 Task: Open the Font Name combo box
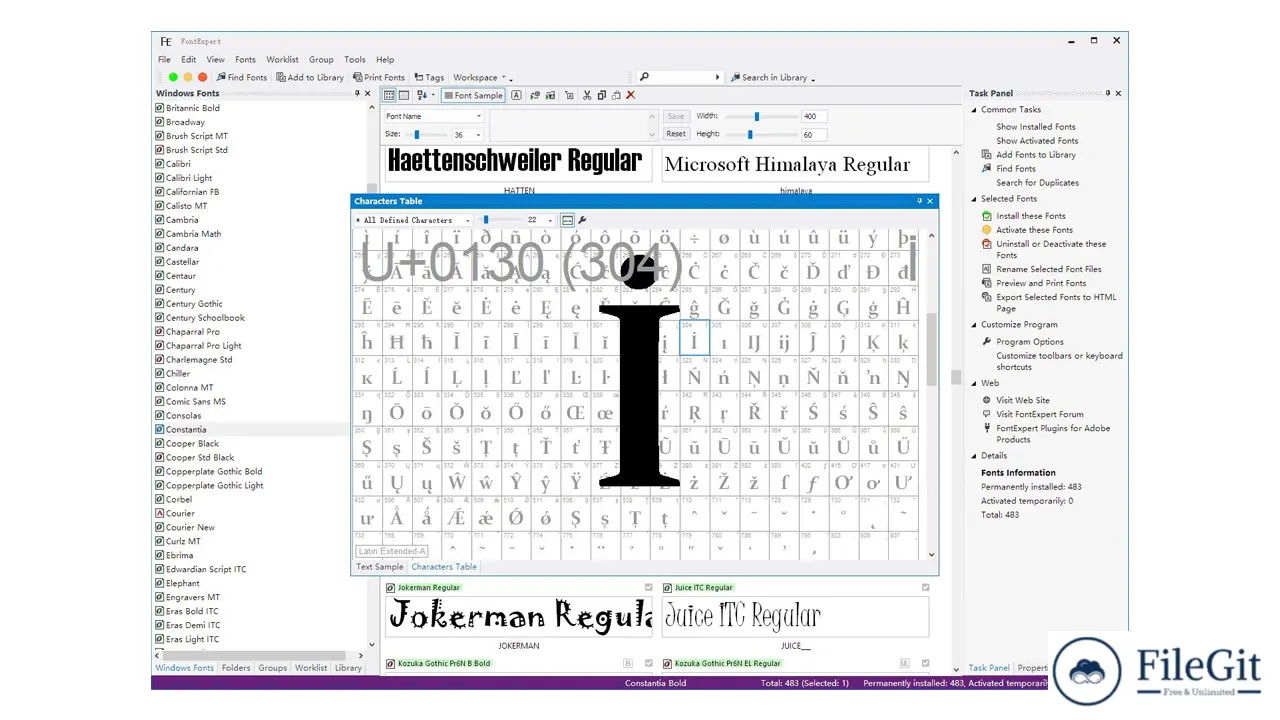click(433, 116)
